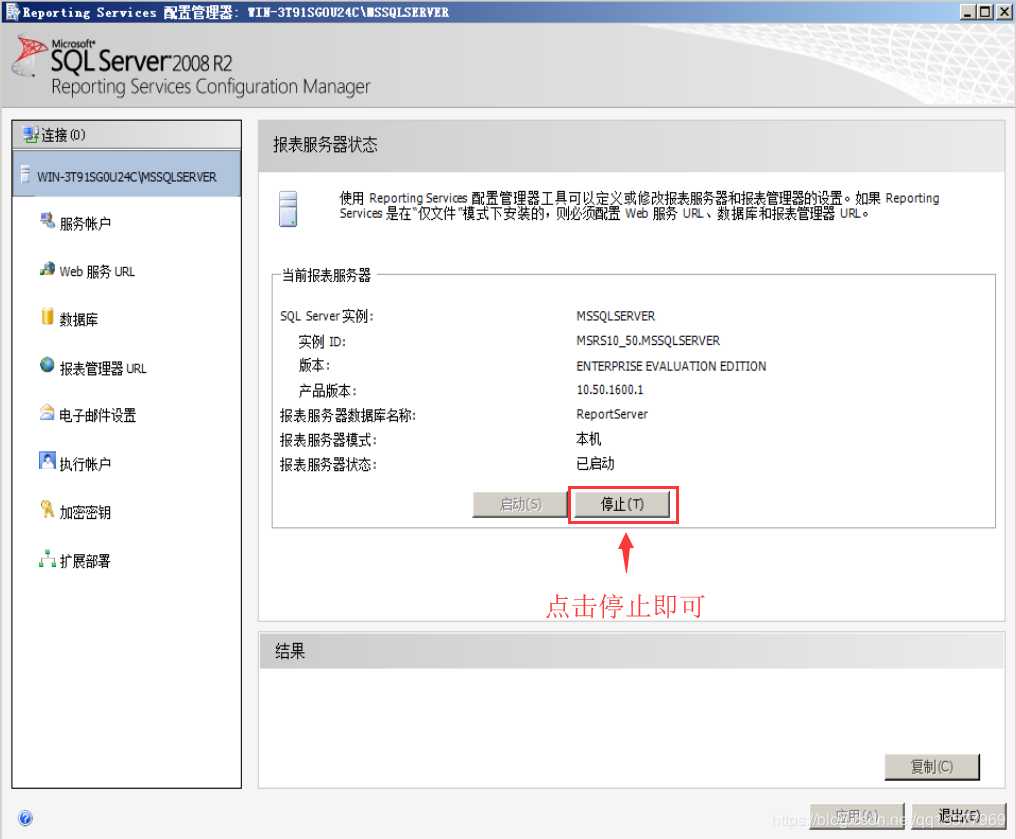Screen dimensions: 1016x839
Task: Minimize the configuration manager window
Action: click(968, 12)
